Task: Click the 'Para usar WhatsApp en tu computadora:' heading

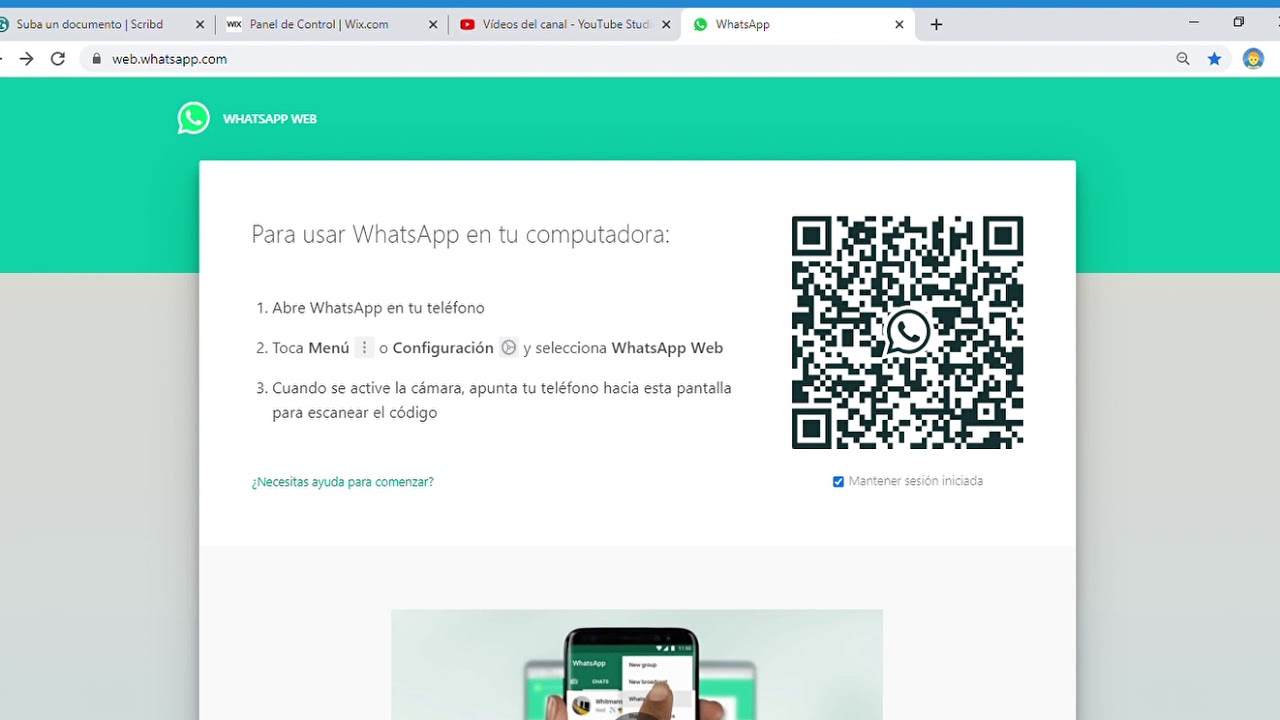Action: pyautogui.click(x=460, y=235)
